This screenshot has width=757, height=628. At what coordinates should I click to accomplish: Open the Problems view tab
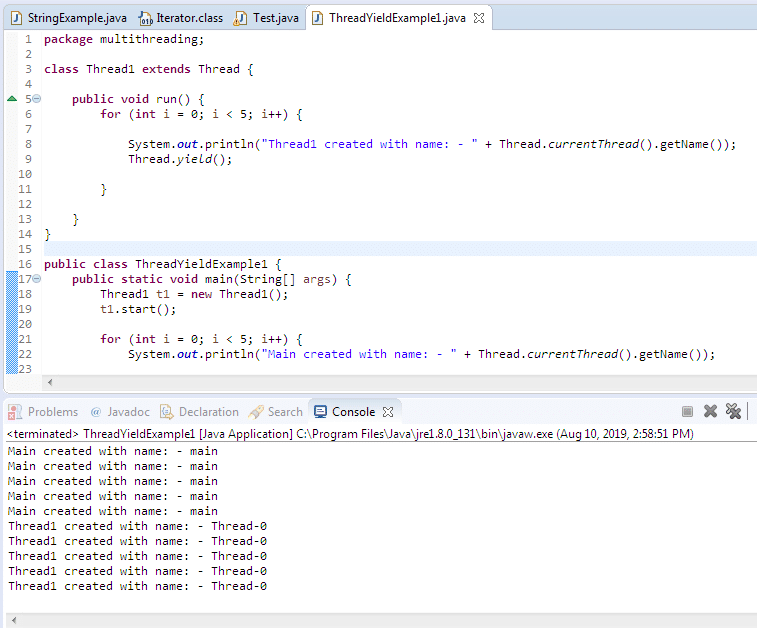(x=52, y=412)
